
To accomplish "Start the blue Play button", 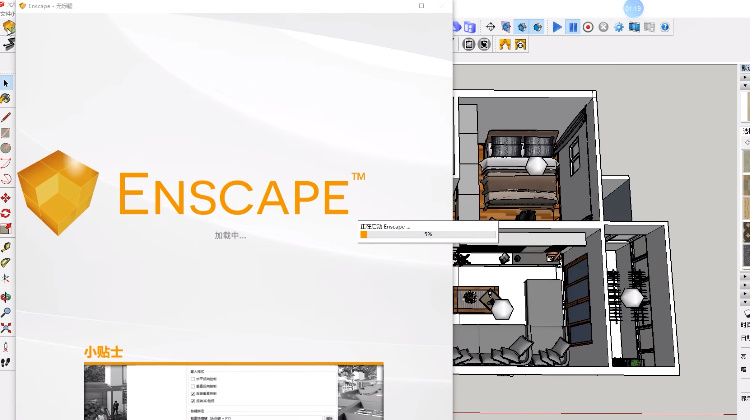I will pyautogui.click(x=557, y=27).
